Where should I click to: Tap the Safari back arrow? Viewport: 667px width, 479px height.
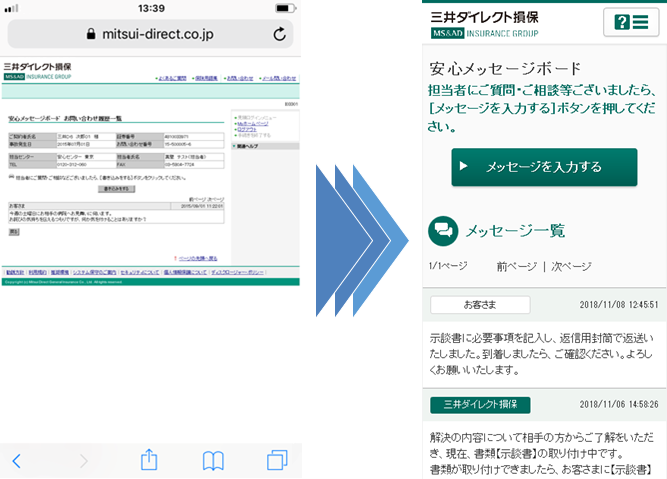(17, 461)
